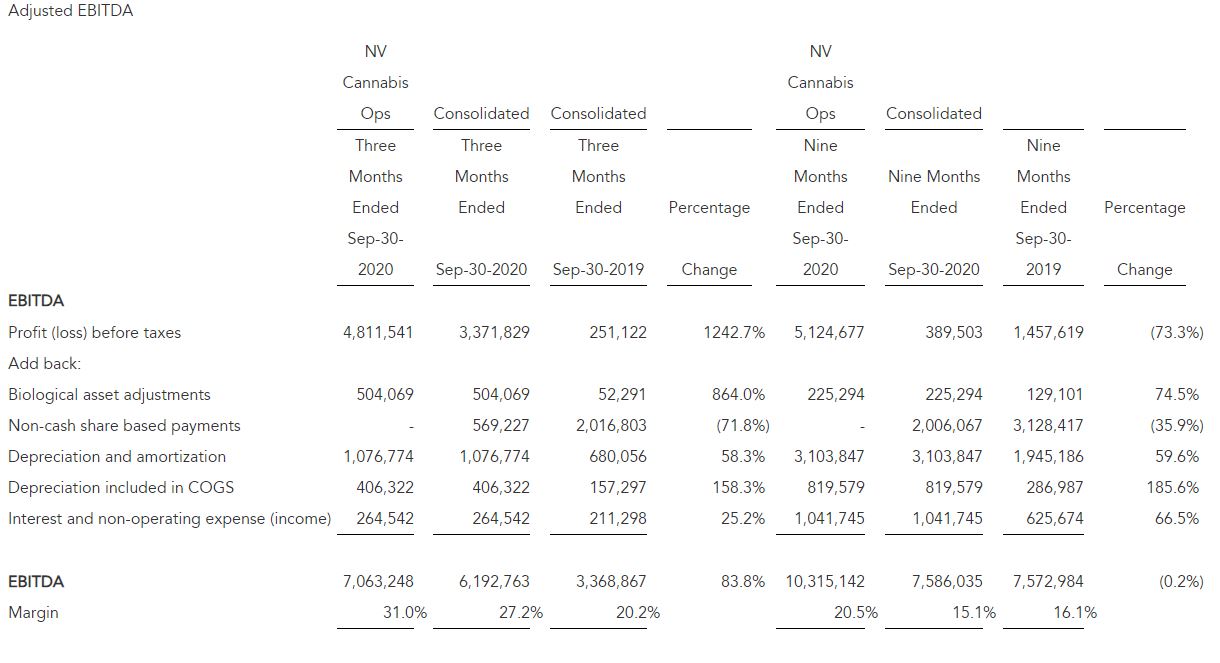The image size is (1220, 663).
Task: Select the Profit (loss) before taxes row label
Action: pos(94,333)
